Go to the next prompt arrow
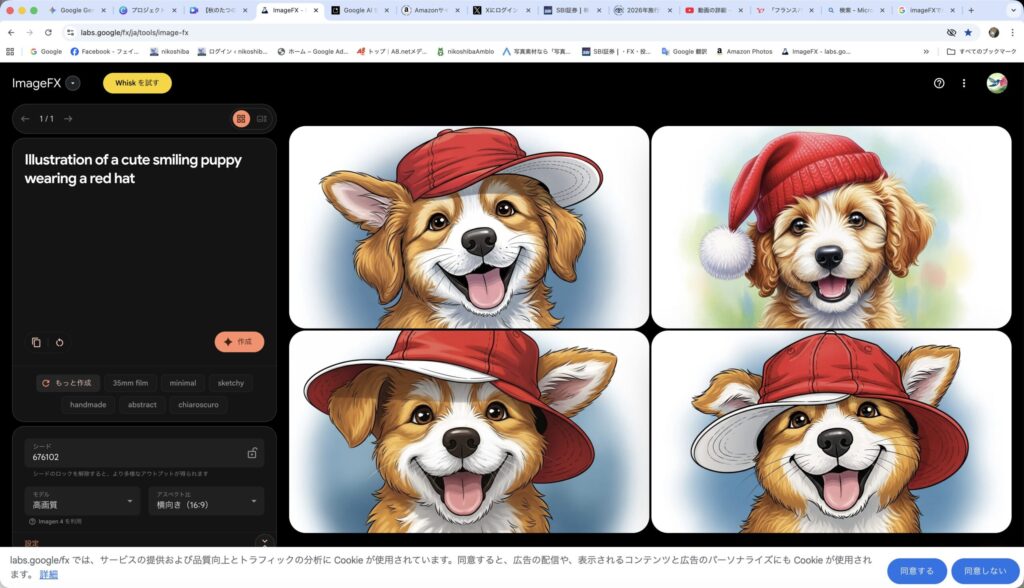Viewport: 1024px width, 588px height. [68, 119]
